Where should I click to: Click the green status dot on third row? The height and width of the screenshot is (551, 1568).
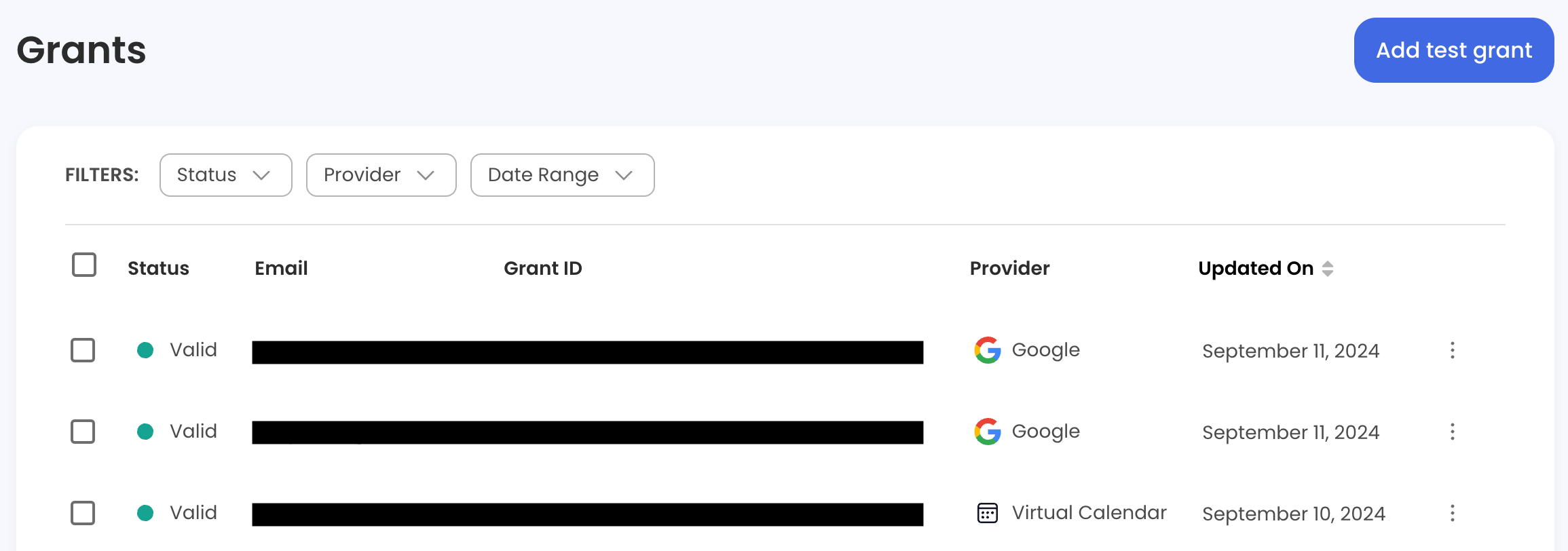[145, 512]
